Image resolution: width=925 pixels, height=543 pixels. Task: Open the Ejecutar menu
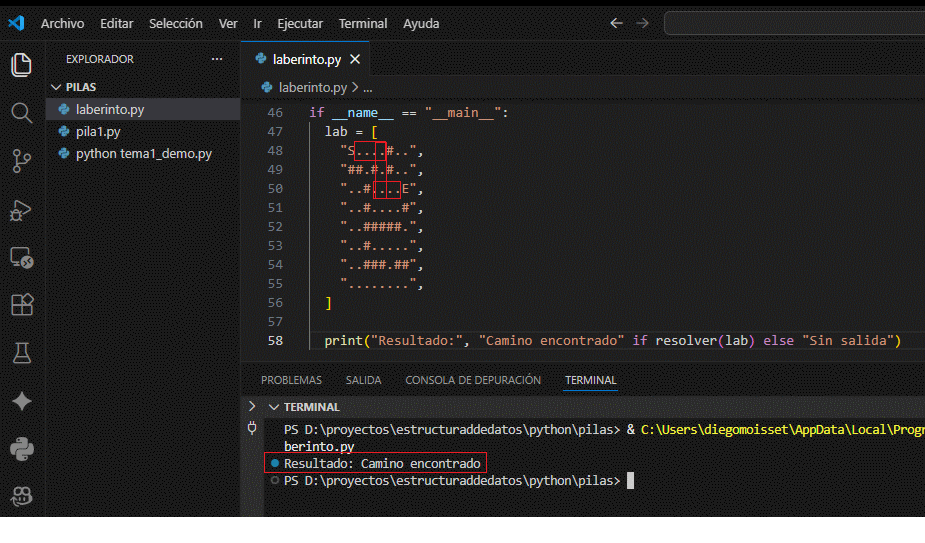[299, 23]
